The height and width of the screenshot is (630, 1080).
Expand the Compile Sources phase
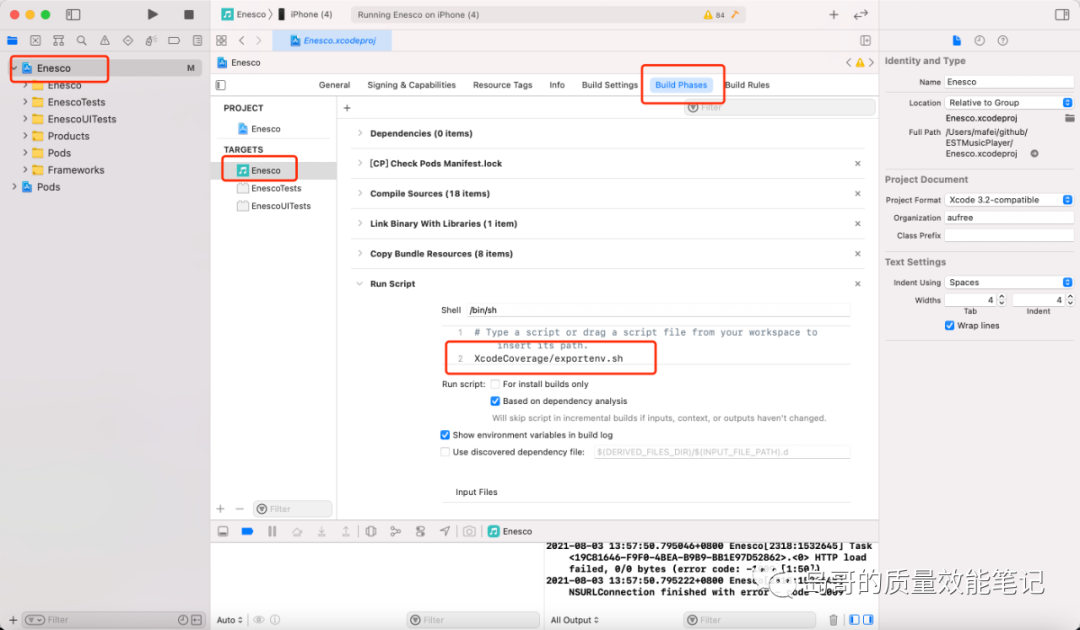tap(360, 193)
